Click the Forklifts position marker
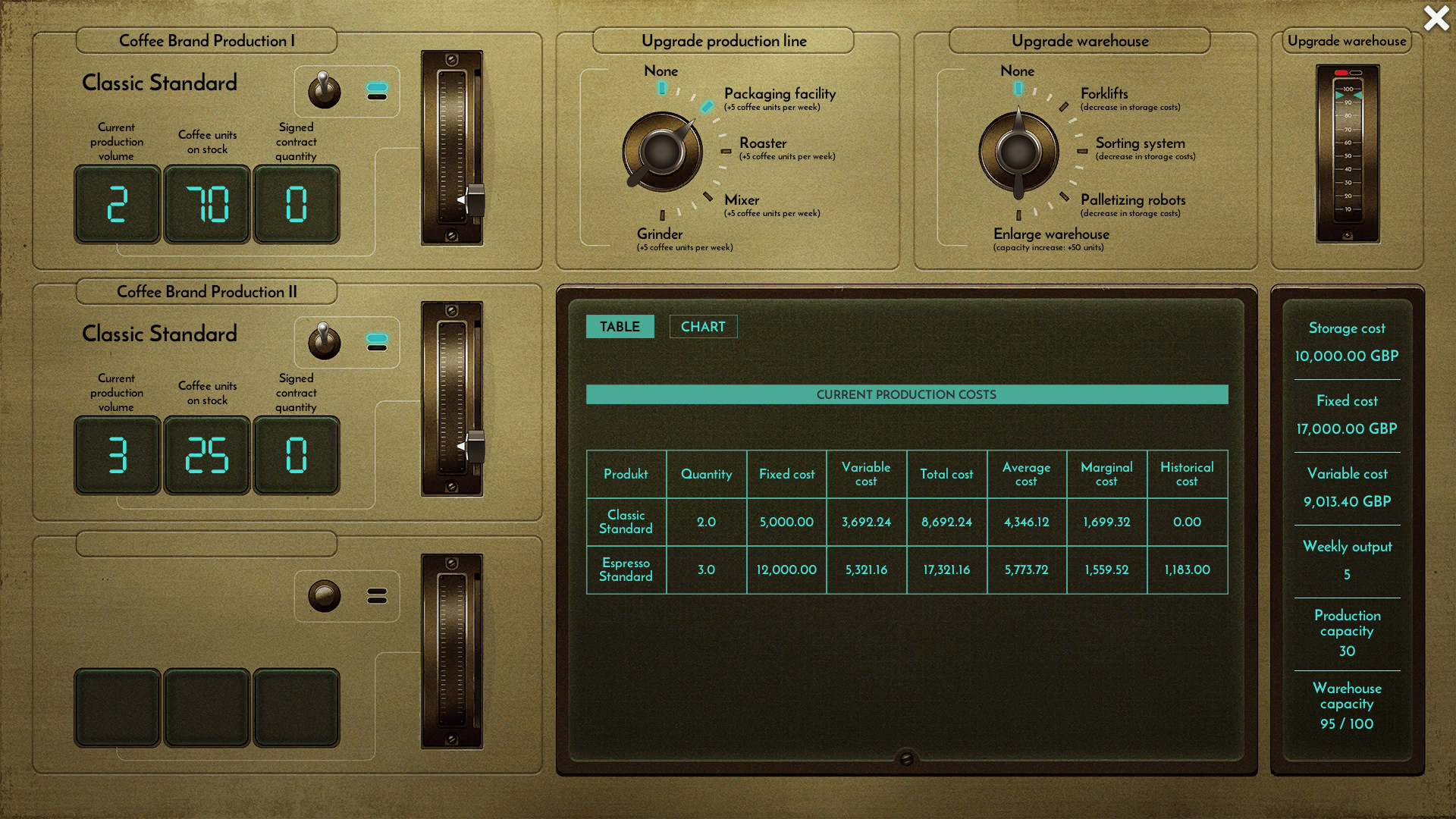 tap(1064, 106)
